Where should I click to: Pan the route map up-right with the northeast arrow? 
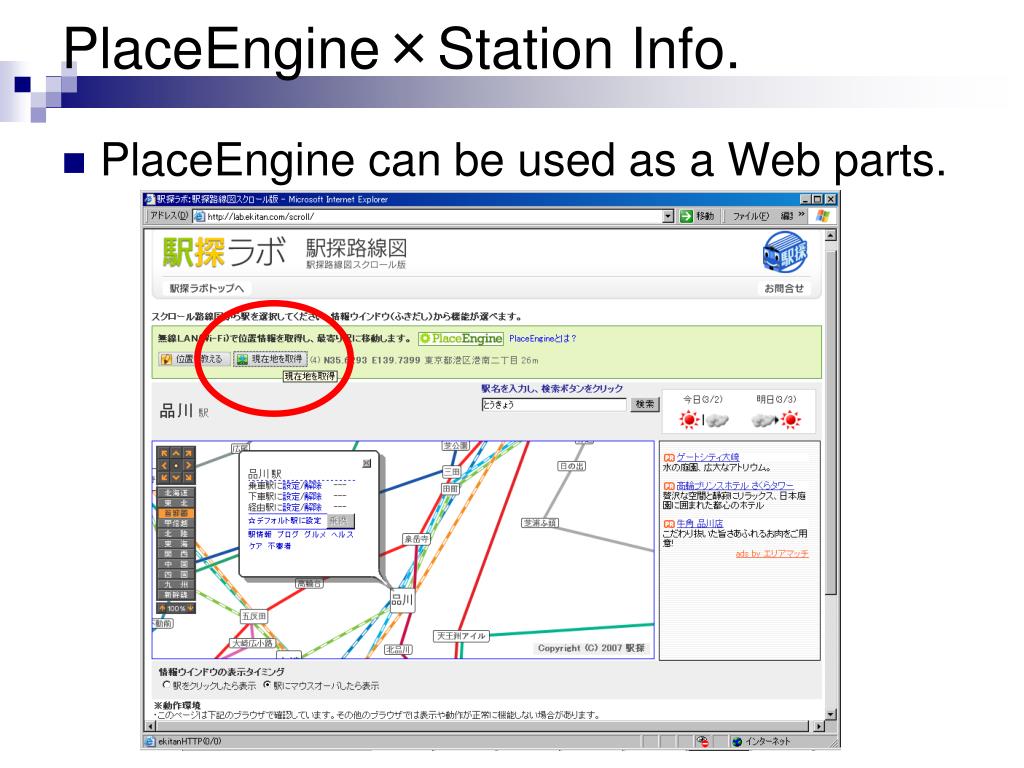[189, 453]
